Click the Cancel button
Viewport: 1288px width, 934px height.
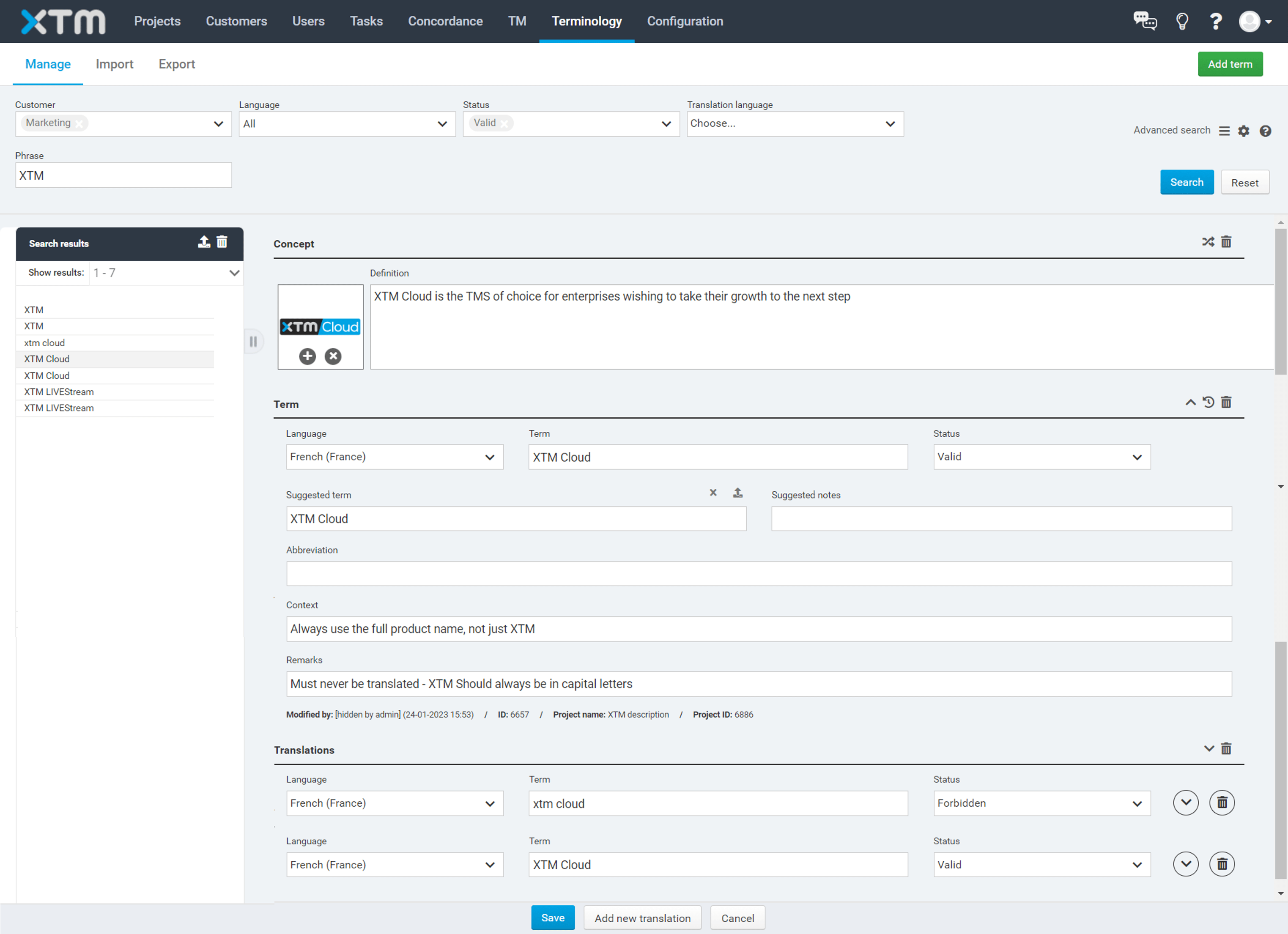click(738, 918)
